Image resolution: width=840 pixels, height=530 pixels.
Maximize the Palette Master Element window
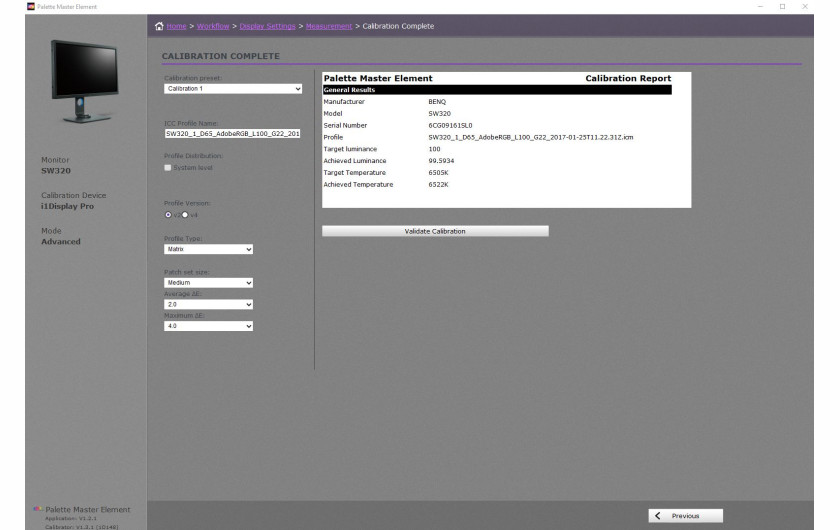point(783,6)
